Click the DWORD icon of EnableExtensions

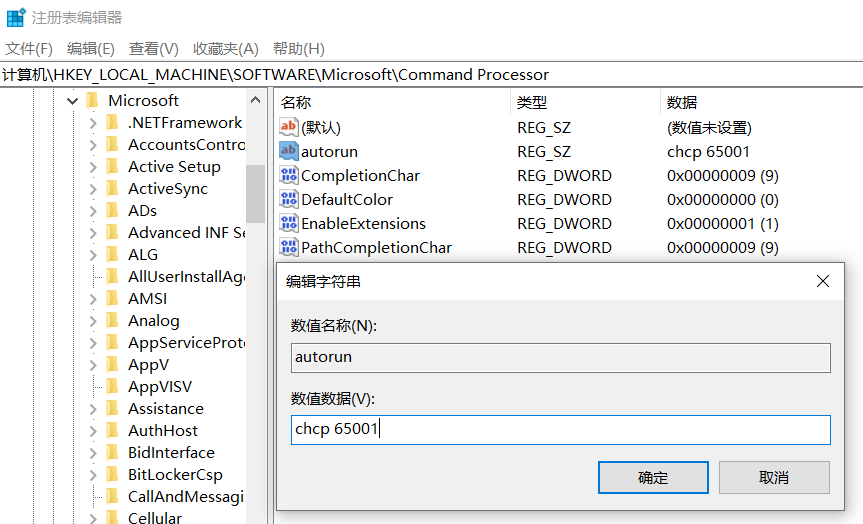pos(288,223)
